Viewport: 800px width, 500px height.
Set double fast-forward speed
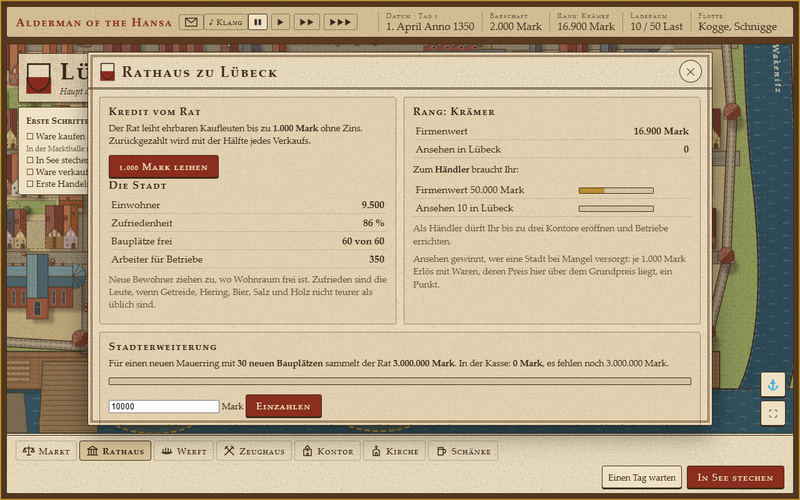306,22
